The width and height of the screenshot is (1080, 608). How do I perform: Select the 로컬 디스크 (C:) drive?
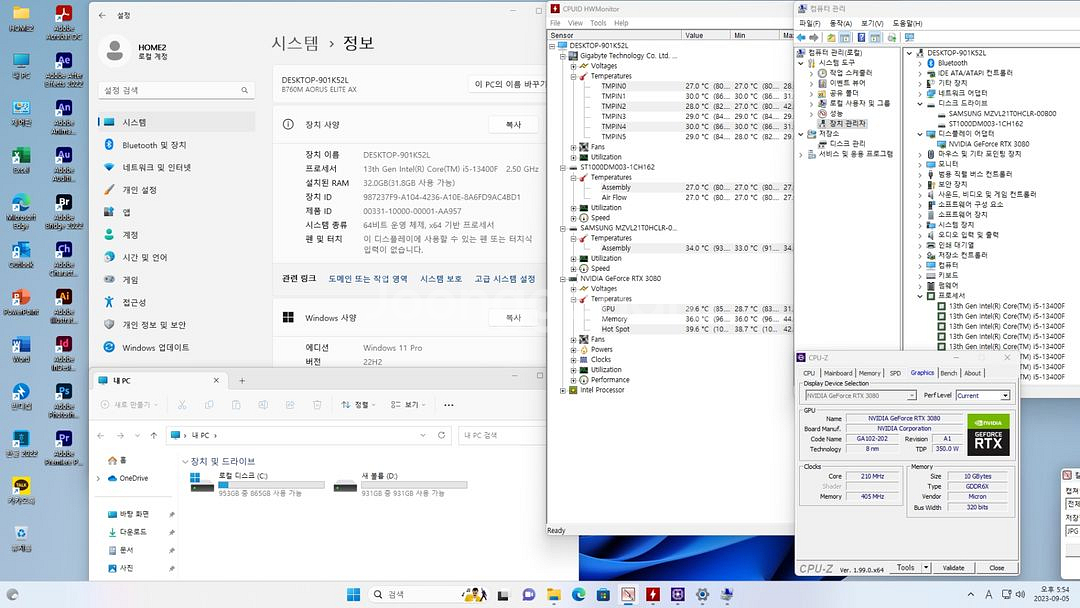tap(258, 485)
